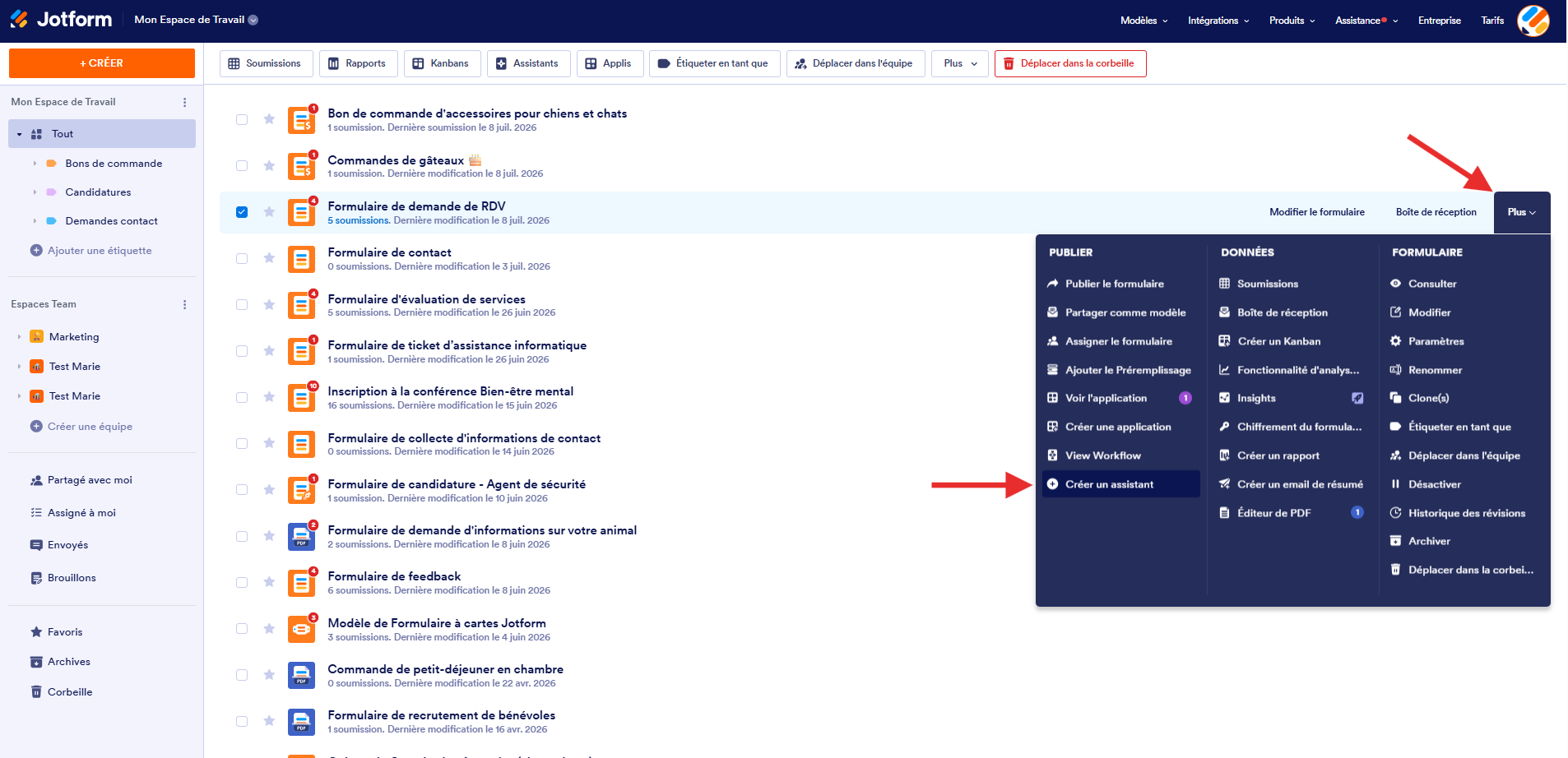Click the orange CRÉER button
This screenshot has height=758, width=1568.
pyautogui.click(x=102, y=63)
